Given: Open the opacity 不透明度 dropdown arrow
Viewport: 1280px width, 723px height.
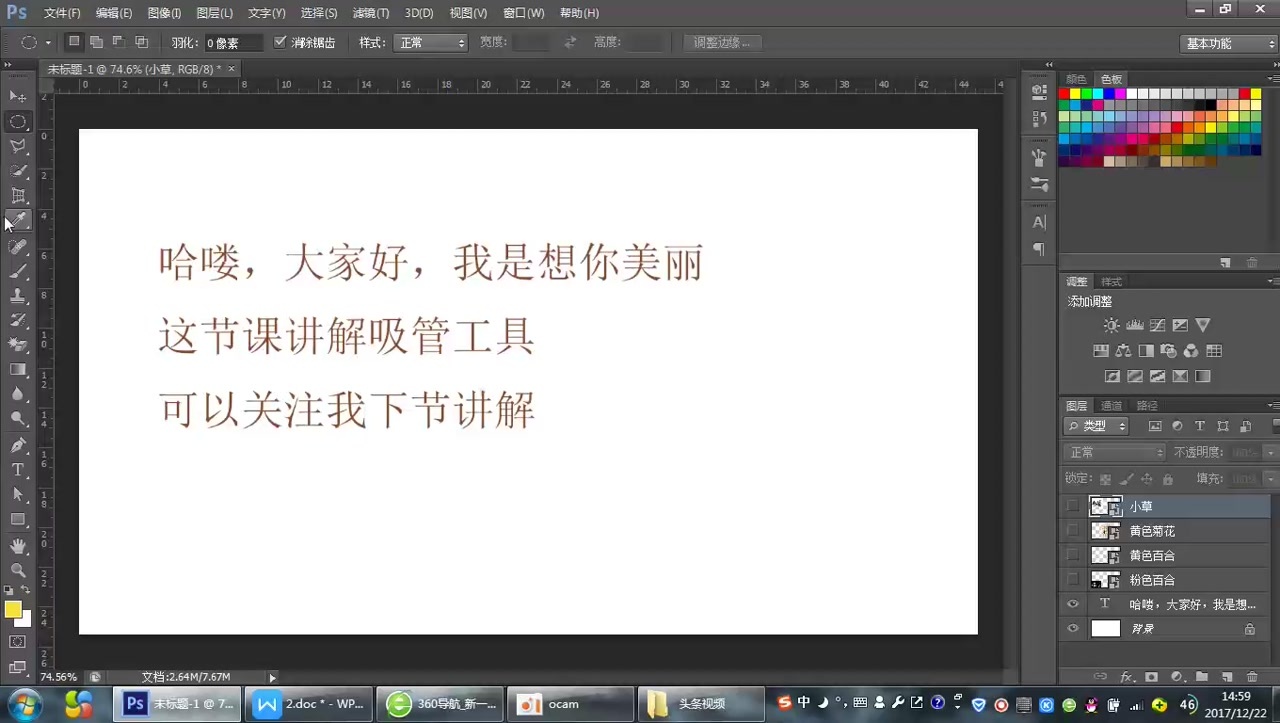Looking at the screenshot, I should (1271, 453).
